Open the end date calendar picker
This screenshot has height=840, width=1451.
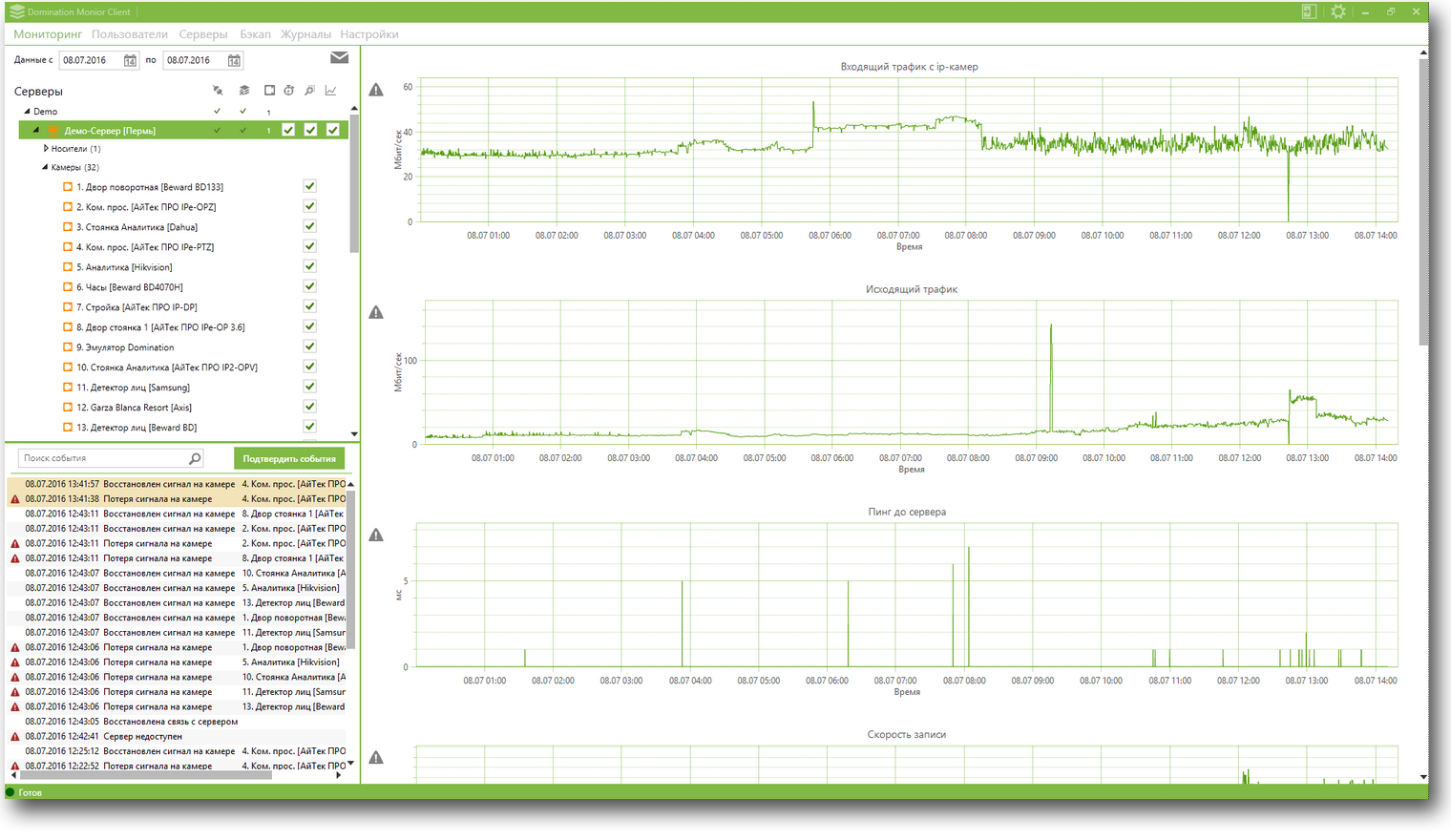point(234,60)
